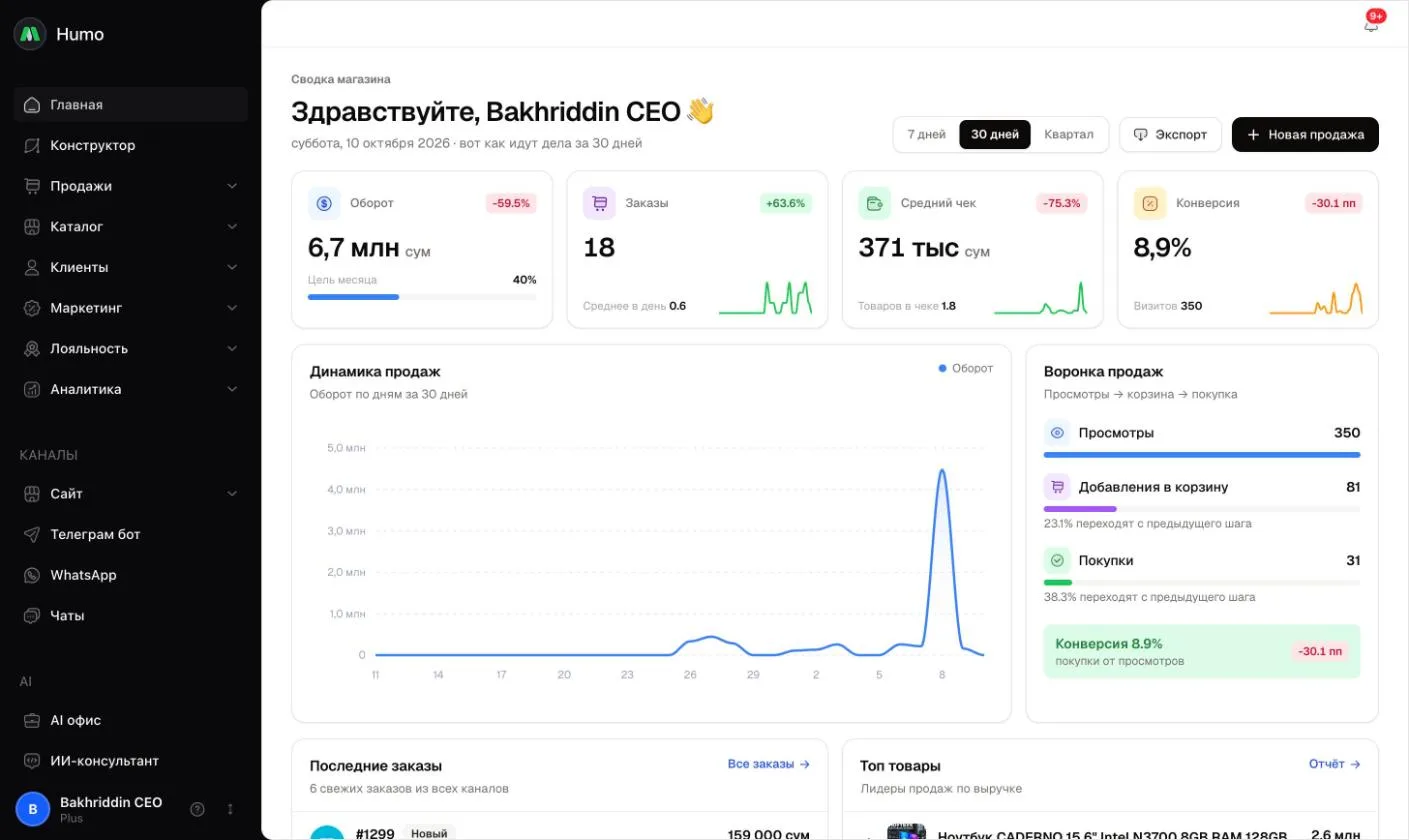This screenshot has width=1409, height=840.
Task: Open the notifications bell icon
Action: [1371, 24]
